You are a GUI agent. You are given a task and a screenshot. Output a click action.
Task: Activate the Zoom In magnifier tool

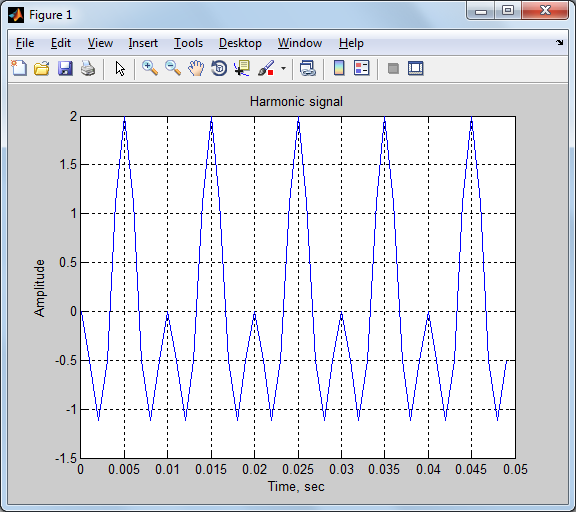click(150, 68)
